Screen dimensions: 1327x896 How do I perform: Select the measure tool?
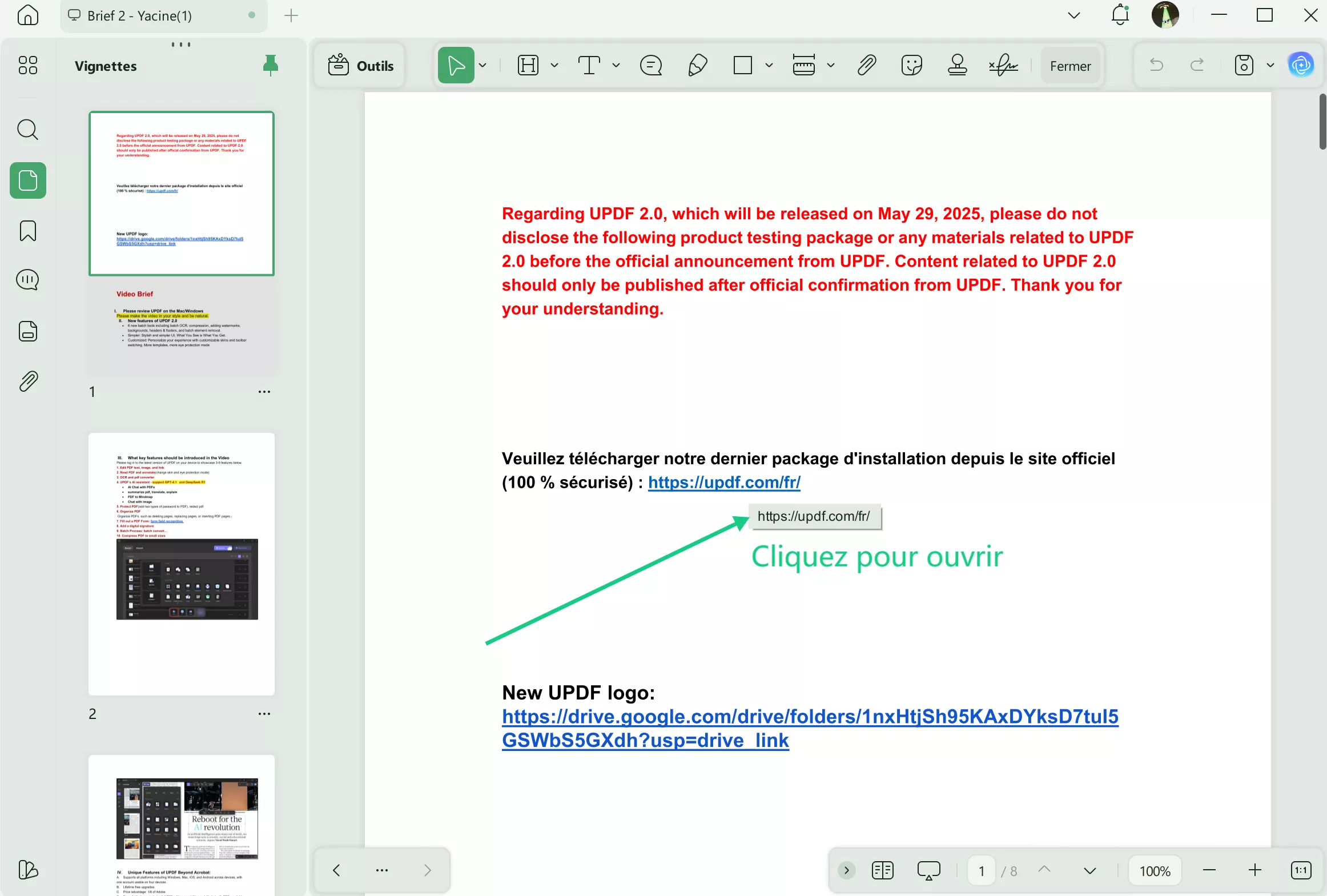[x=804, y=65]
